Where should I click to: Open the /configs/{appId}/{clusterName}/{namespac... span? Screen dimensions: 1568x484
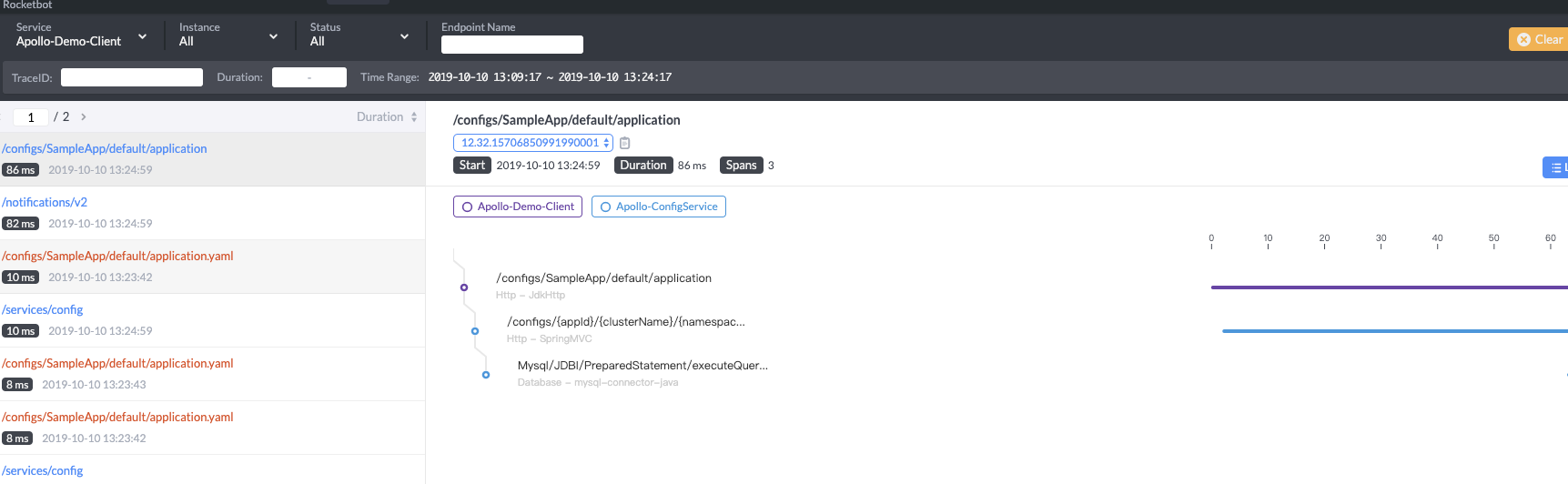[626, 322]
